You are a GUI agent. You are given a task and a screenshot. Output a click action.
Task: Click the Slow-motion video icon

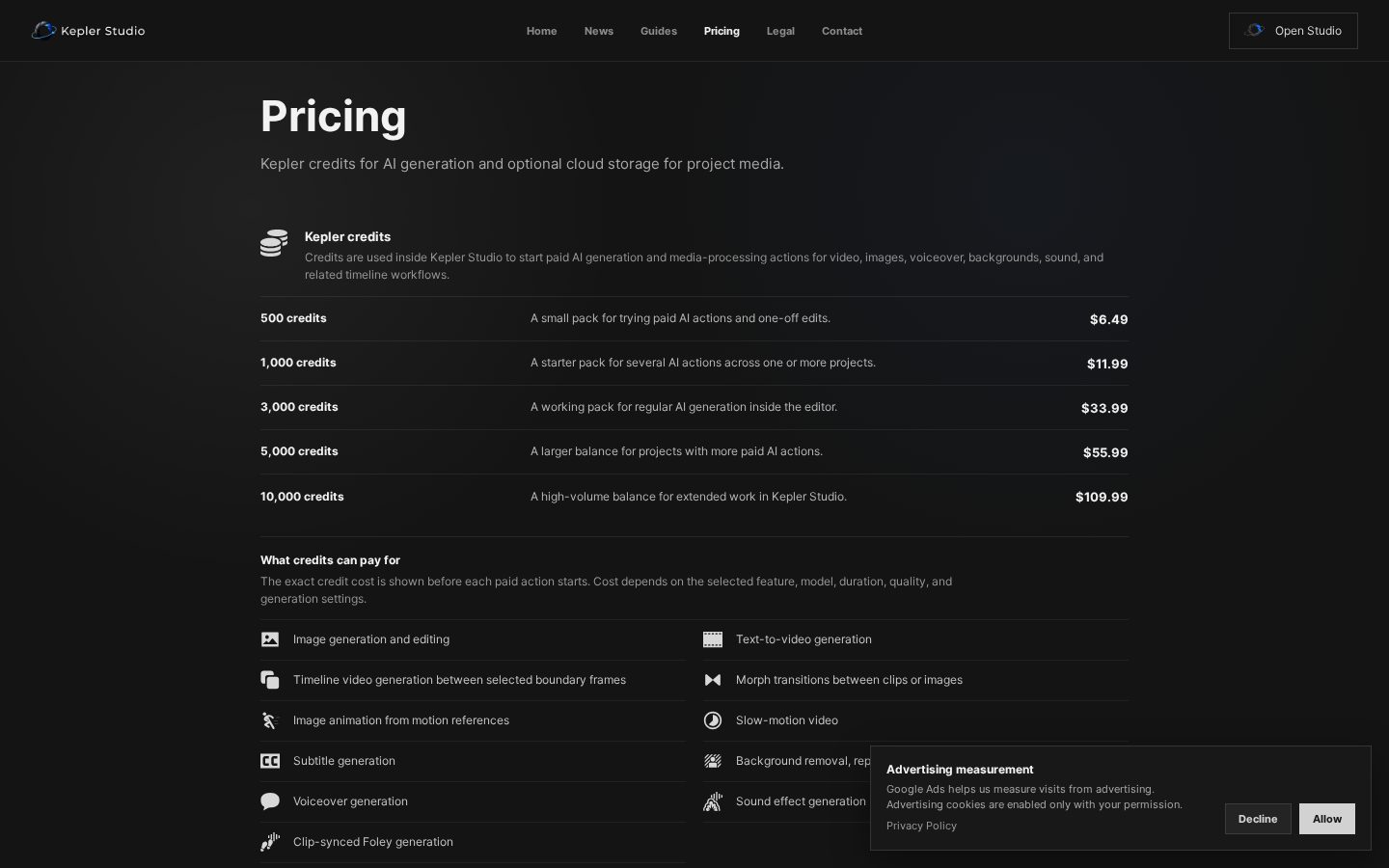[713, 720]
